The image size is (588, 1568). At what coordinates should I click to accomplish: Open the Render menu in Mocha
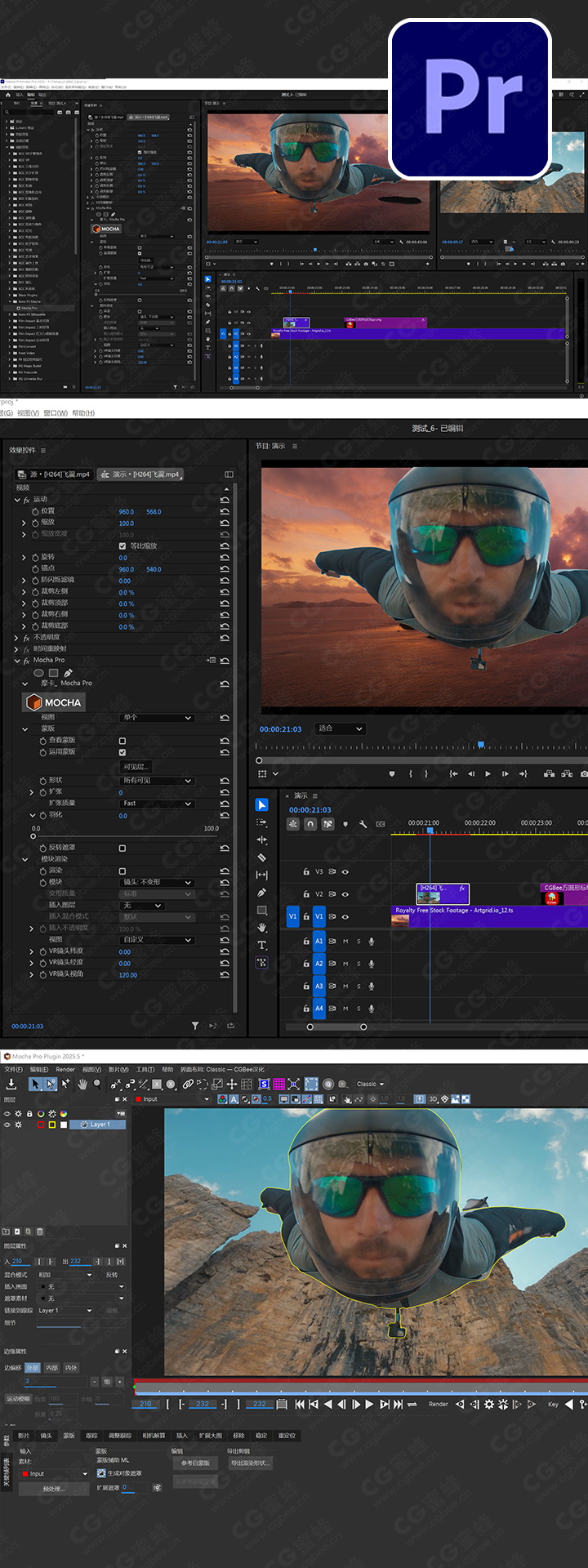click(65, 1069)
